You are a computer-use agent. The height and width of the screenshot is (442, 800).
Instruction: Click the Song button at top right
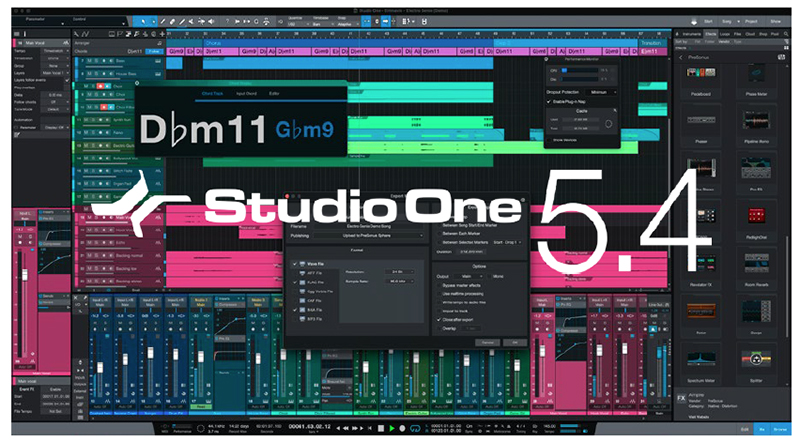727,21
